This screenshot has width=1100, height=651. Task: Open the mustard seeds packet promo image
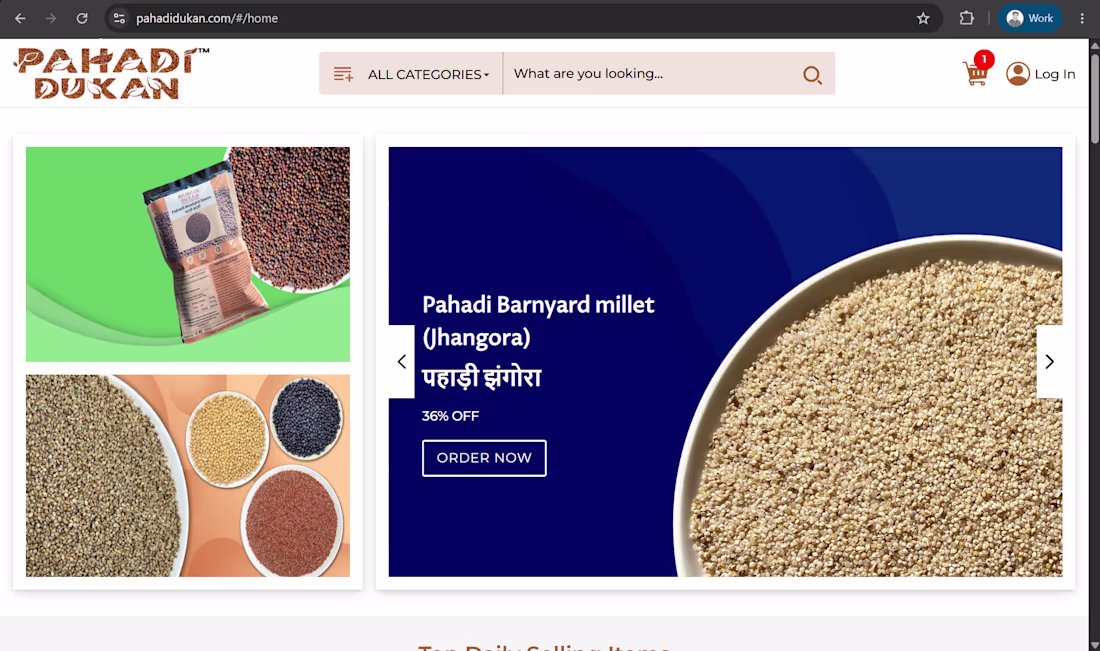[188, 254]
